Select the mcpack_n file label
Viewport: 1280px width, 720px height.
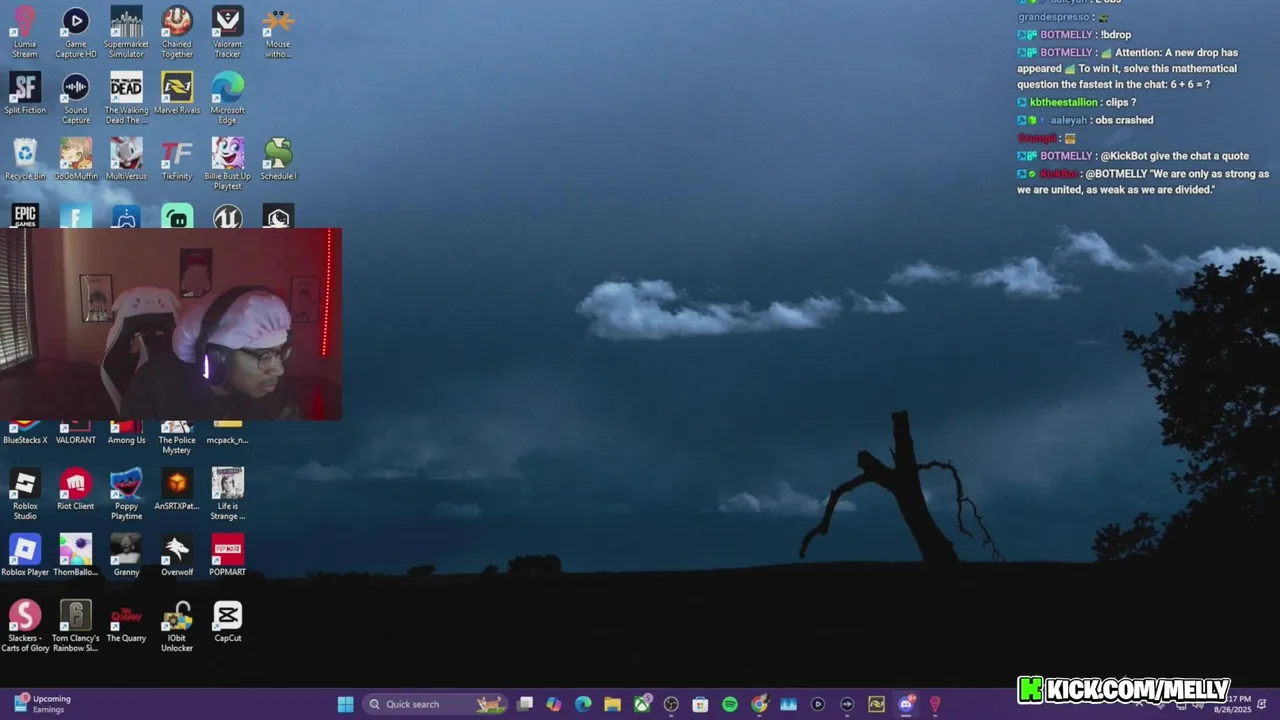pyautogui.click(x=227, y=440)
